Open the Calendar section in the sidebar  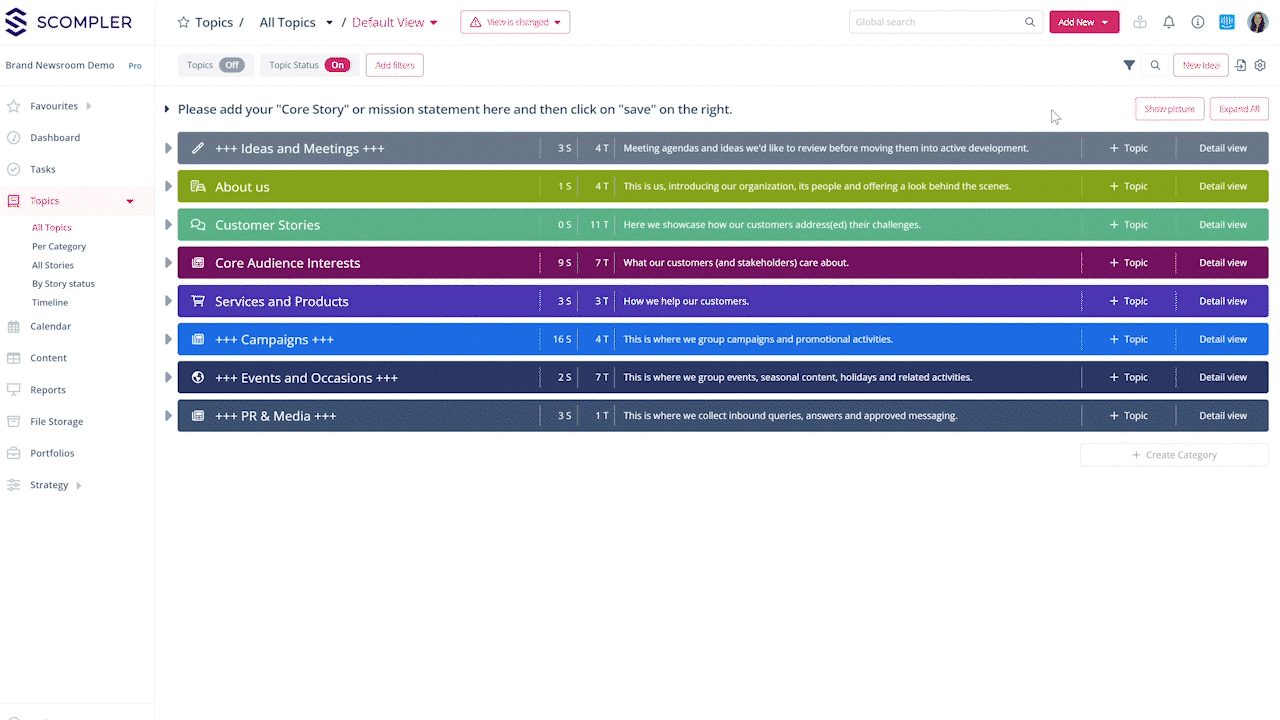(x=50, y=326)
